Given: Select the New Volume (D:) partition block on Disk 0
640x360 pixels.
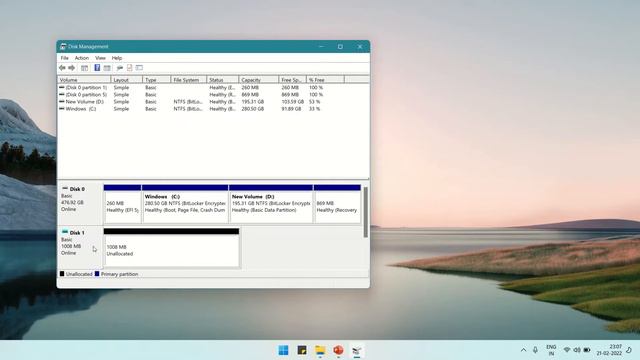Looking at the screenshot, I should click(271, 204).
